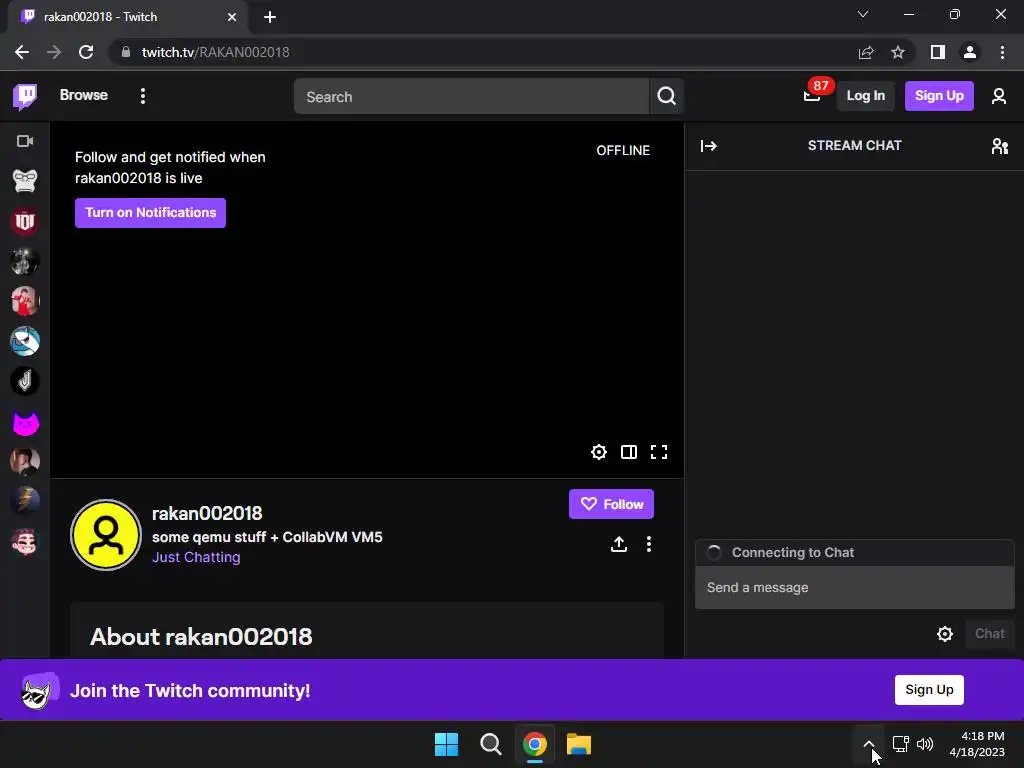Viewport: 1024px width, 768px height.
Task: Click the share upload icon under Follow
Action: coord(618,544)
